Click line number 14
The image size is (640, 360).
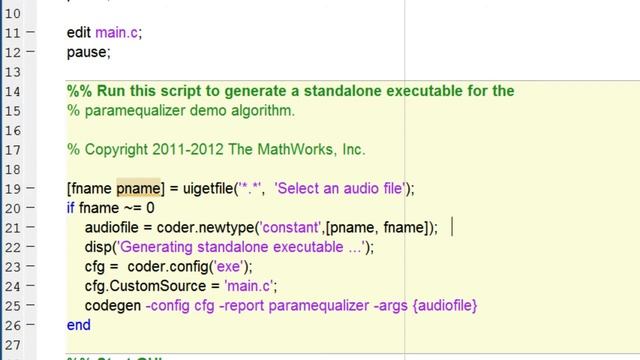point(13,91)
